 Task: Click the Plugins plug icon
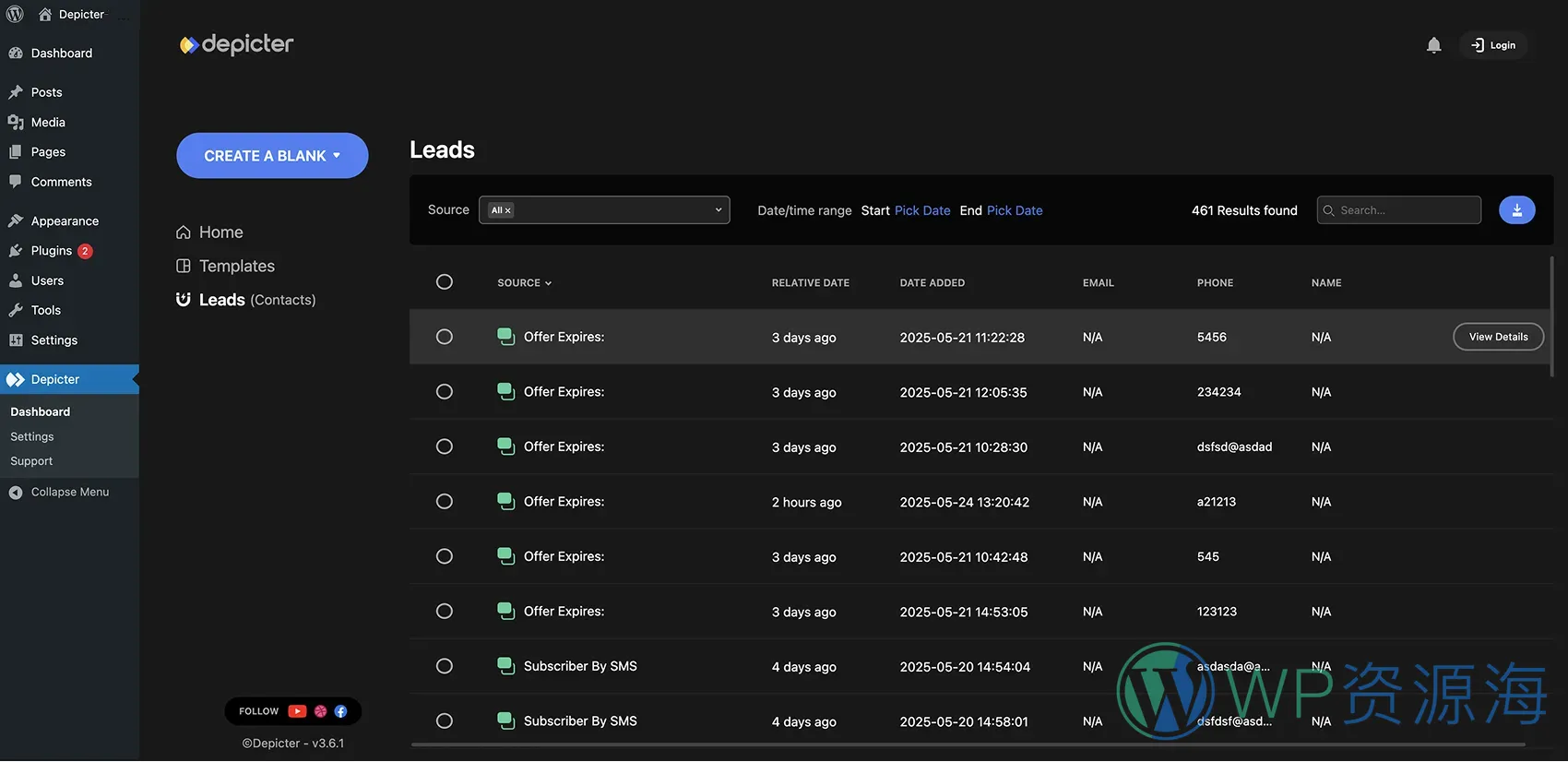[x=16, y=251]
